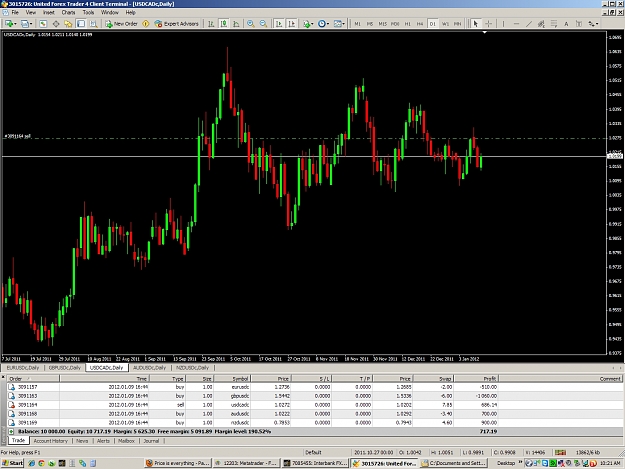This screenshot has width=625, height=469.
Task: Open the Periodicity clock dropdown
Action: click(x=323, y=24)
